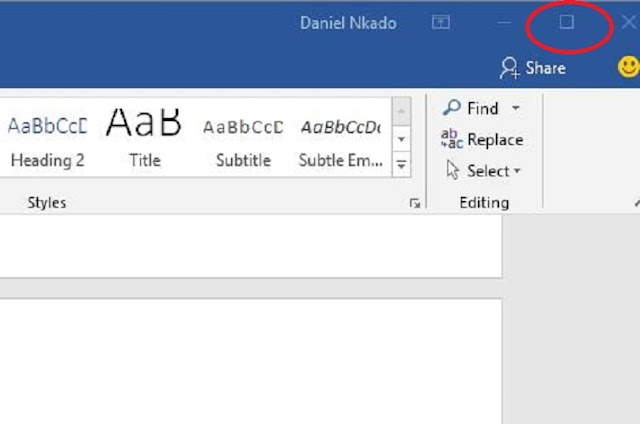This screenshot has height=424, width=640.
Task: Click the Share button label
Action: [545, 68]
